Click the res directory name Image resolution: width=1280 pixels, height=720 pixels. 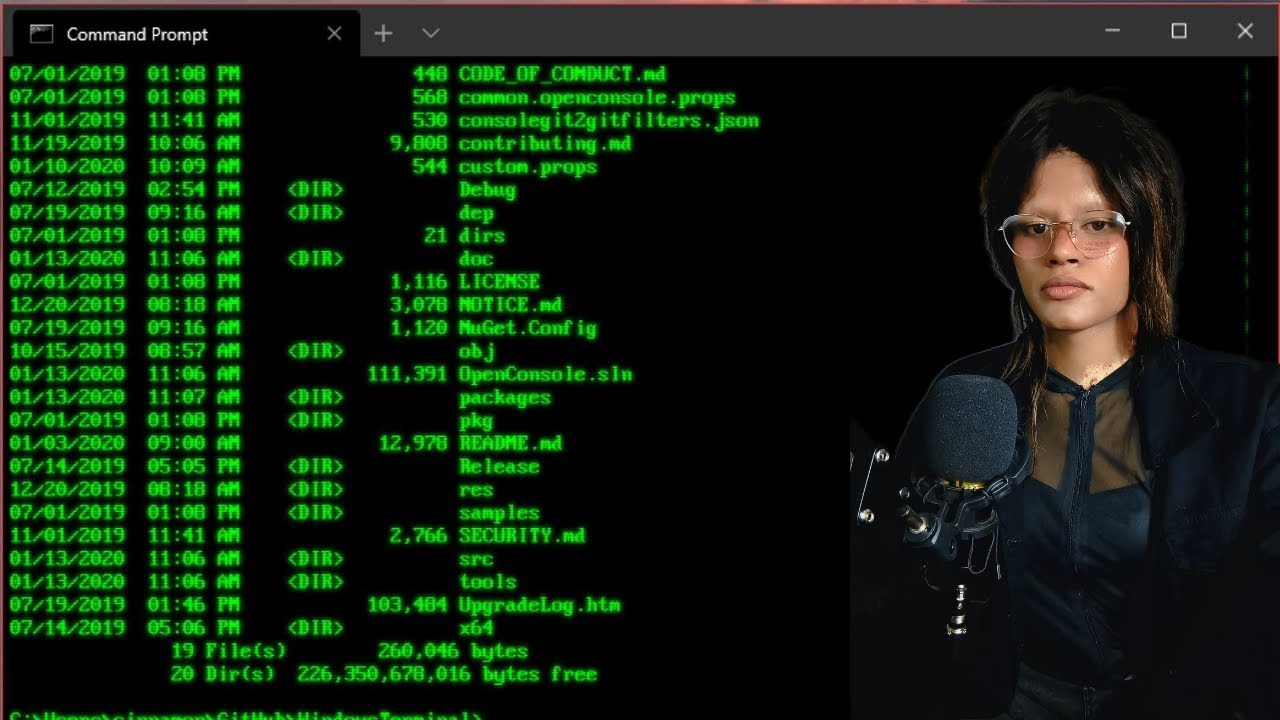coord(476,489)
